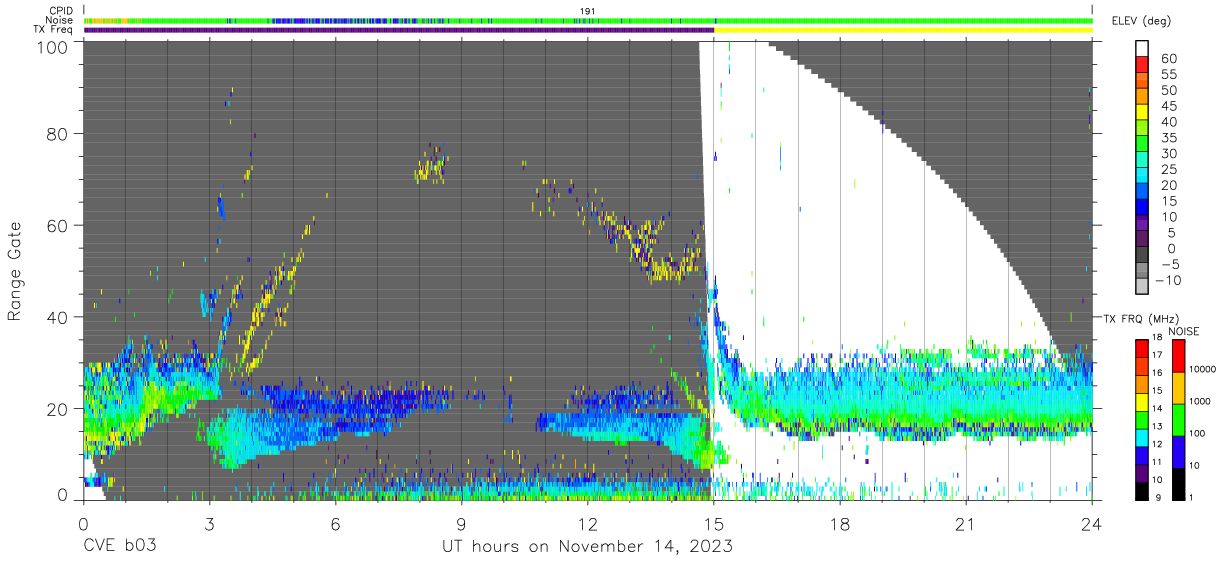Click the '24' tick on UT hours axis
The width and height of the screenshot is (1228, 567).
pos(1091,523)
